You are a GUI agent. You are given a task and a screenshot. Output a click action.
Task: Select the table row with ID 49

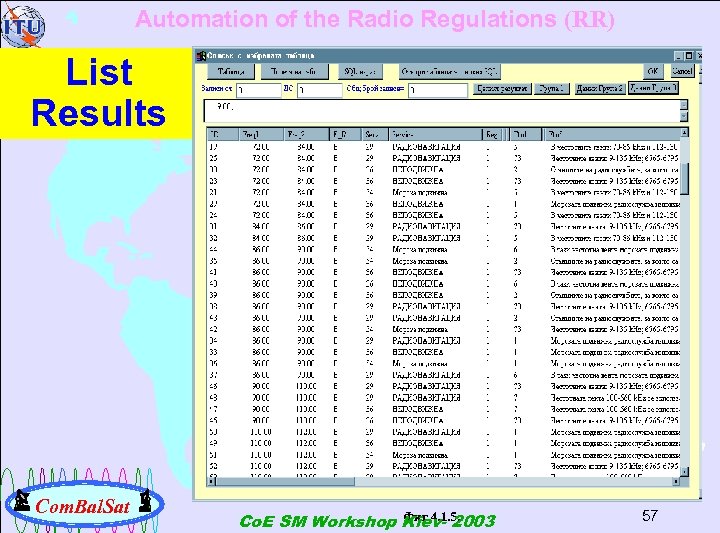click(444, 443)
